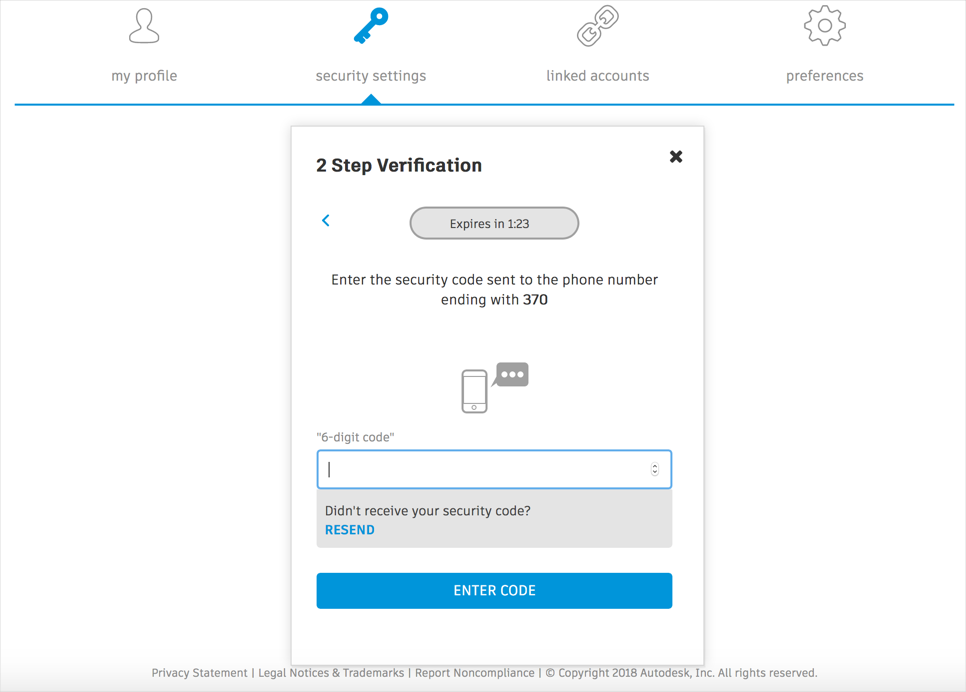Switch to security settings tab
966x692 pixels.
(x=371, y=76)
